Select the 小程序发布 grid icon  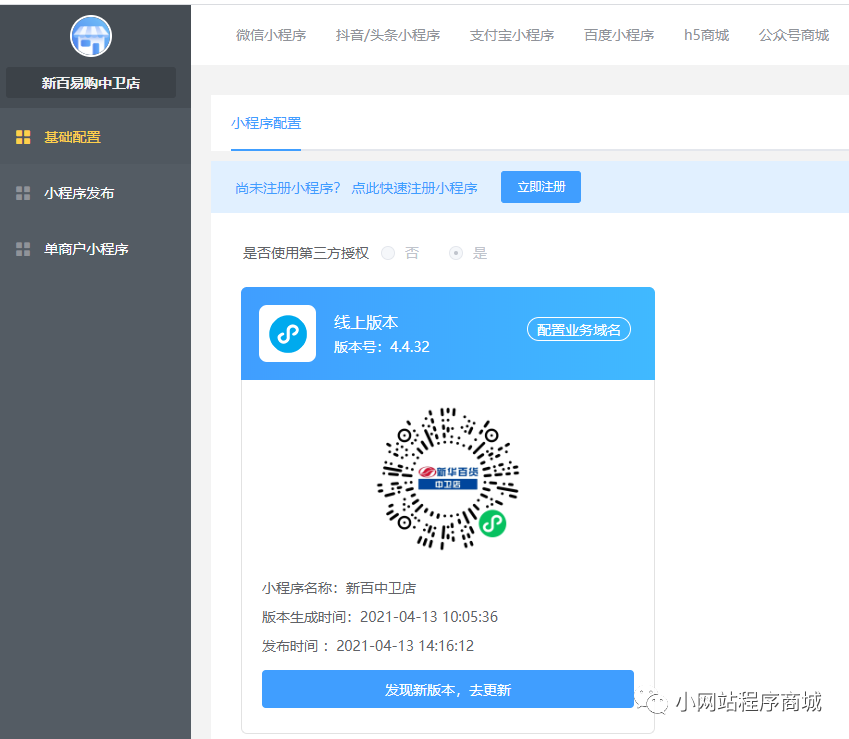coord(23,193)
